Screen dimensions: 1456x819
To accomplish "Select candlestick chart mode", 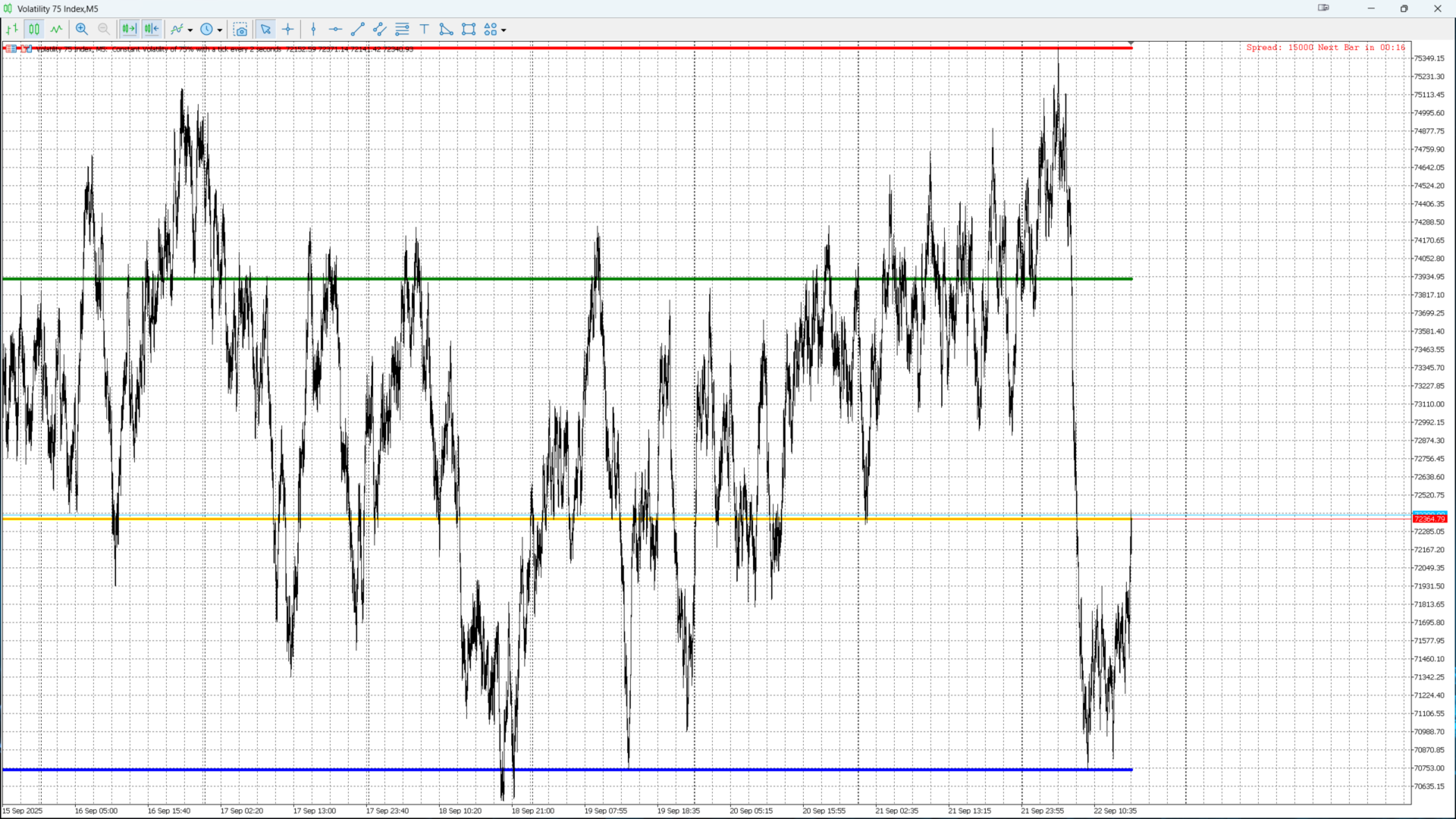I will coord(34,30).
